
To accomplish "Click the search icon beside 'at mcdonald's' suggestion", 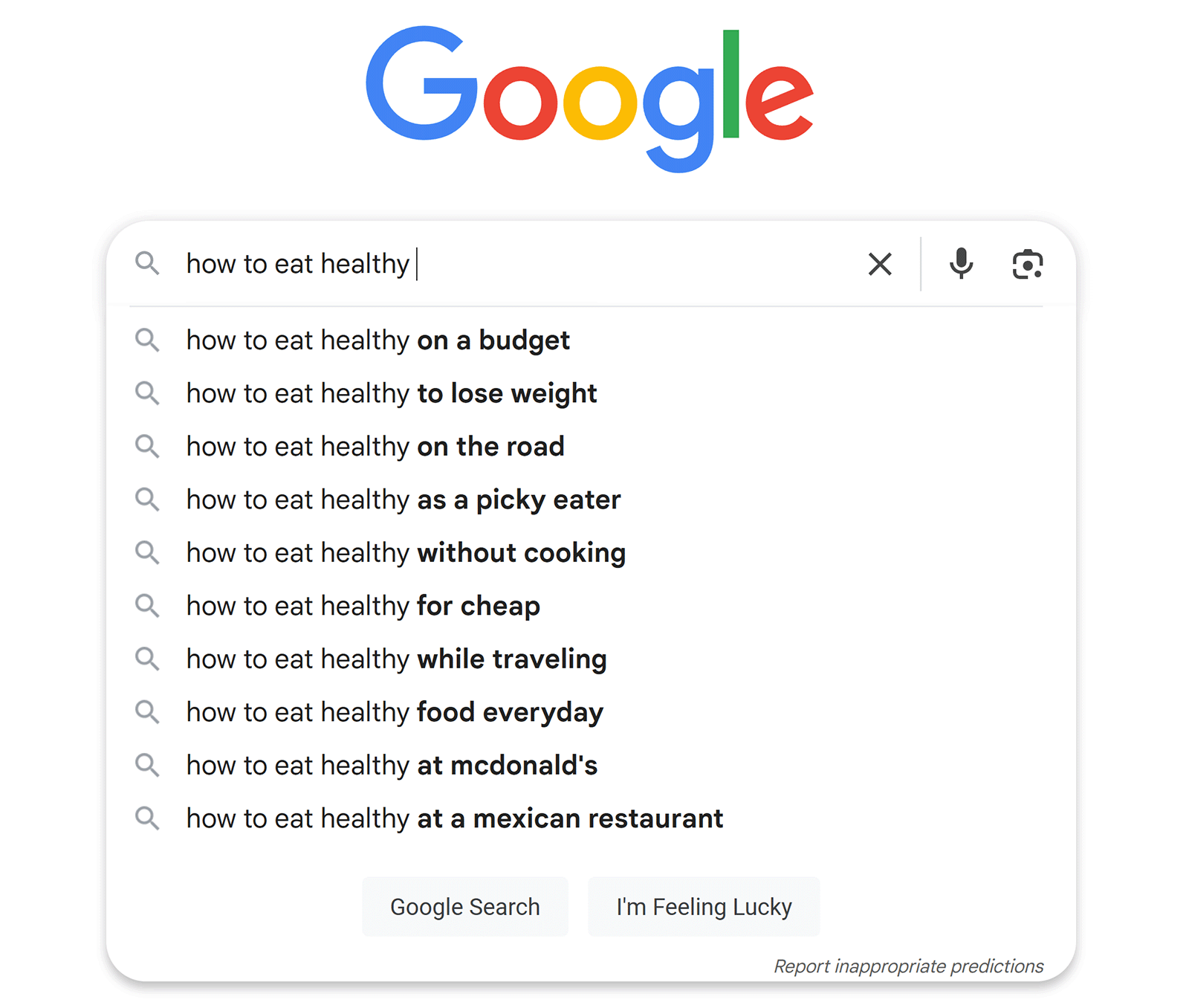I will coord(147,765).
